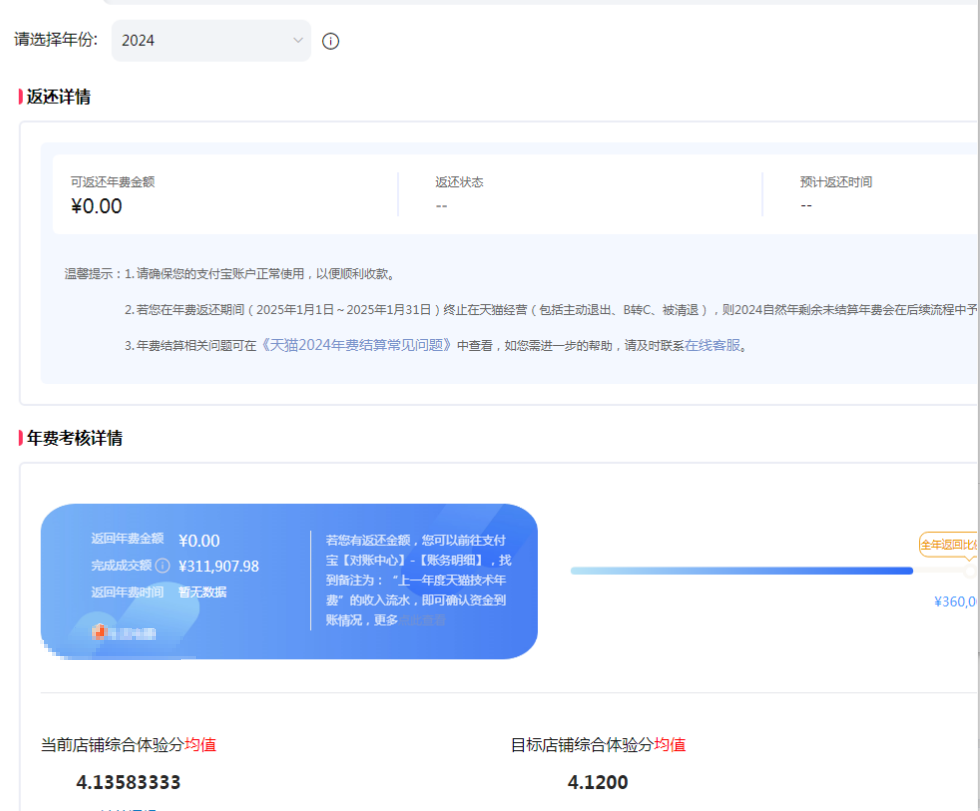This screenshot has height=811, width=980.
Task: Click the info icon next to 完成成交额
Action: (x=162, y=566)
